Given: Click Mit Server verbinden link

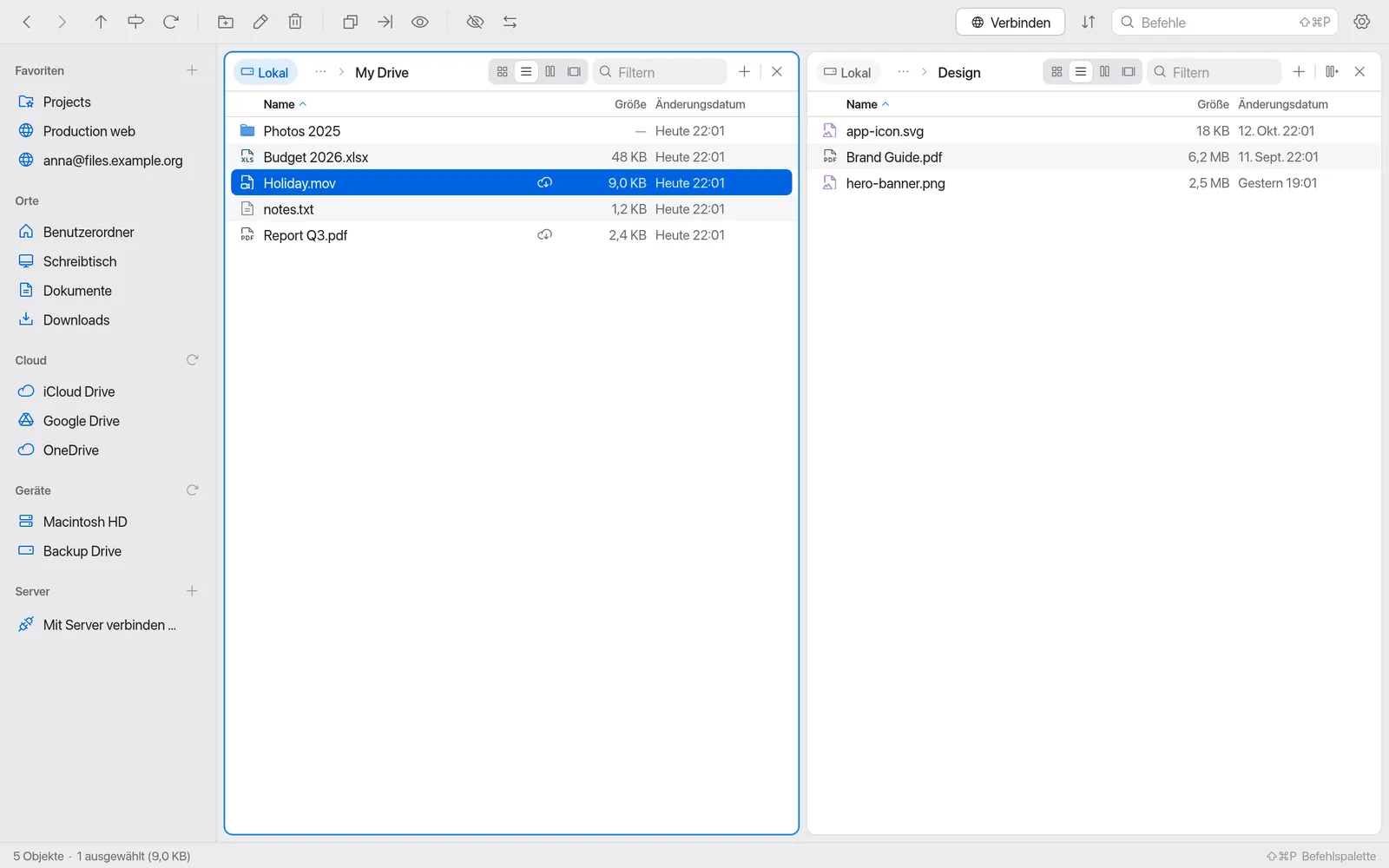Looking at the screenshot, I should pos(109,625).
